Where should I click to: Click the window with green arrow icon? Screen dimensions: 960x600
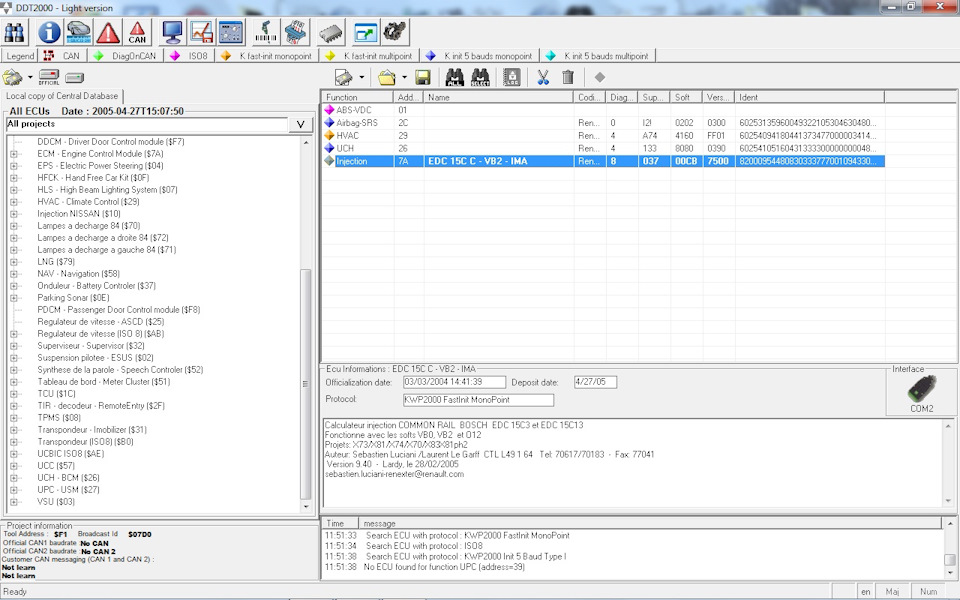(x=365, y=32)
